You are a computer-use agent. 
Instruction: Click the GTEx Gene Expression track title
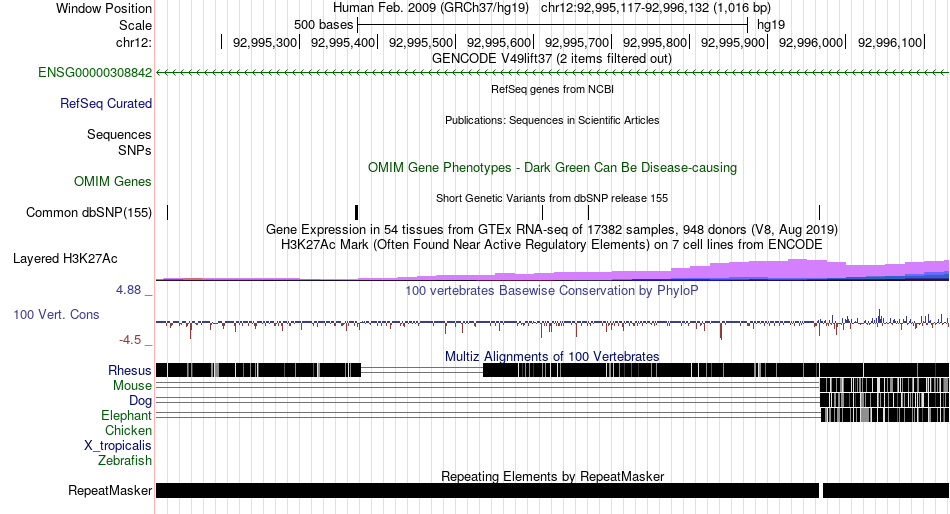(552, 230)
